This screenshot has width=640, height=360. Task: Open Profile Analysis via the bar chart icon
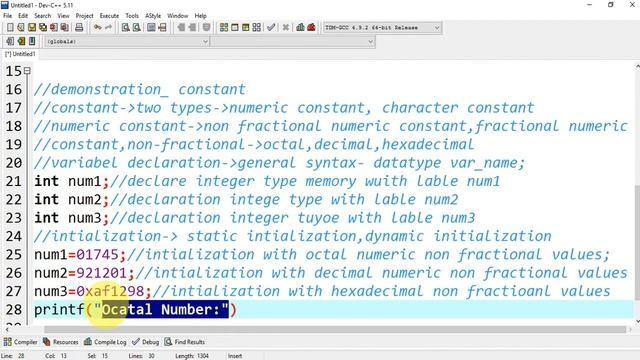[300, 27]
